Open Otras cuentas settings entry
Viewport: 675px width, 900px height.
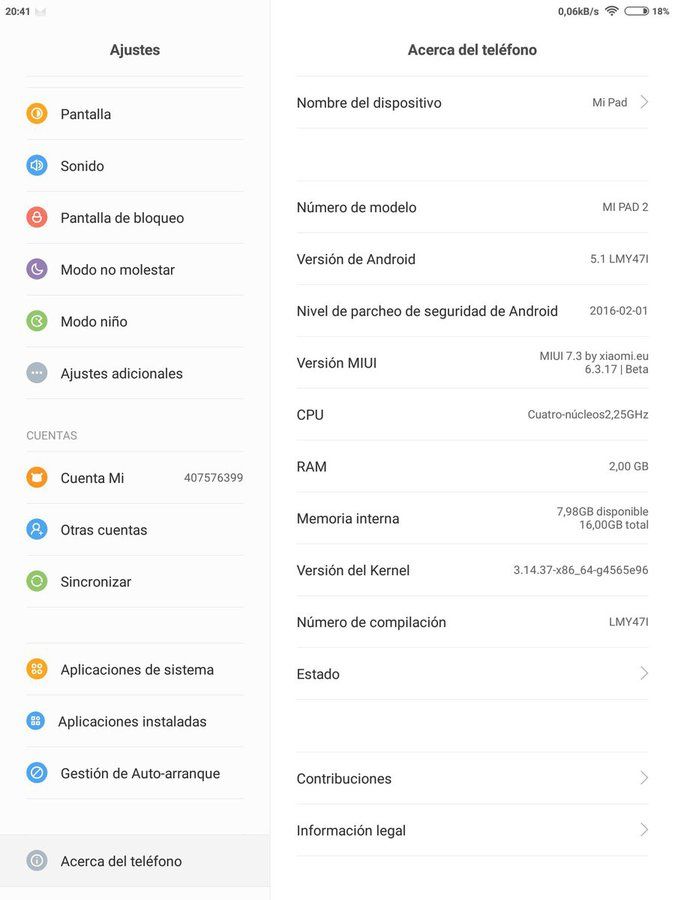[x=135, y=530]
